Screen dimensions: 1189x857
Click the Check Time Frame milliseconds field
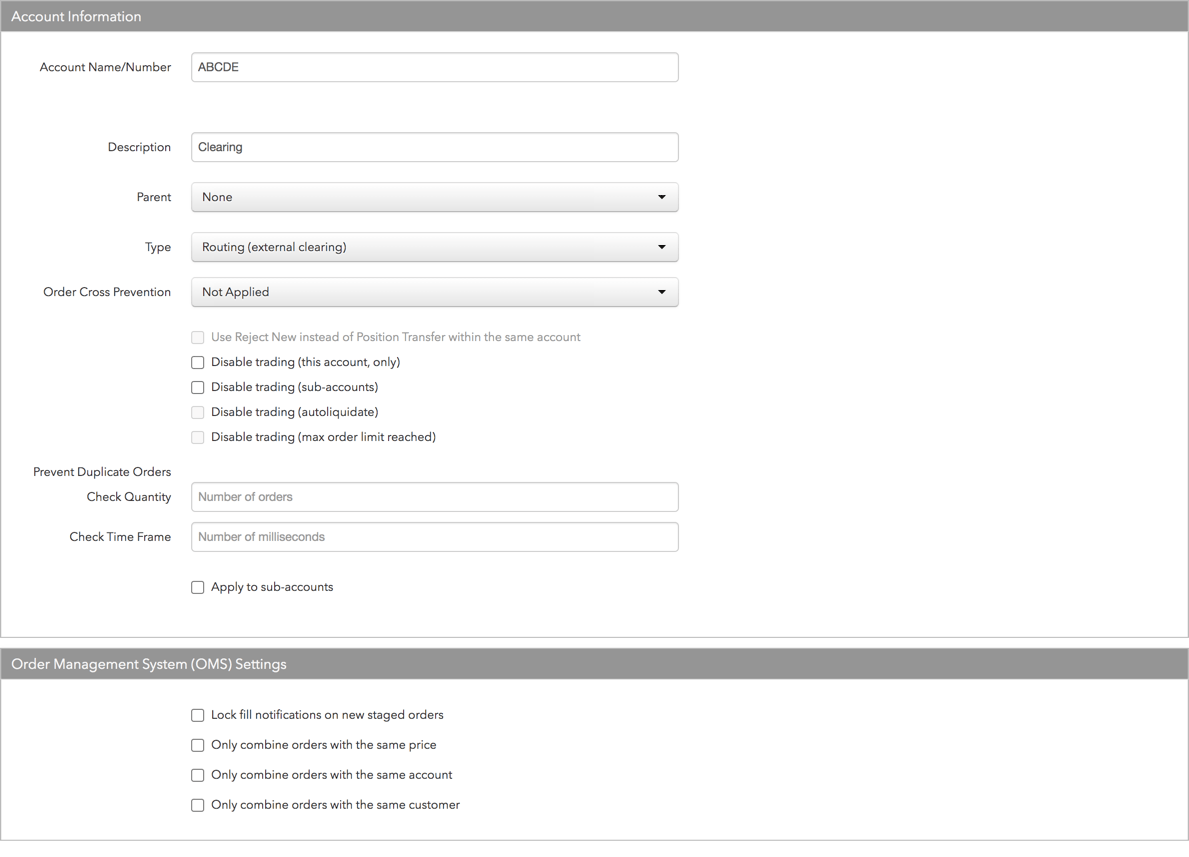click(435, 537)
